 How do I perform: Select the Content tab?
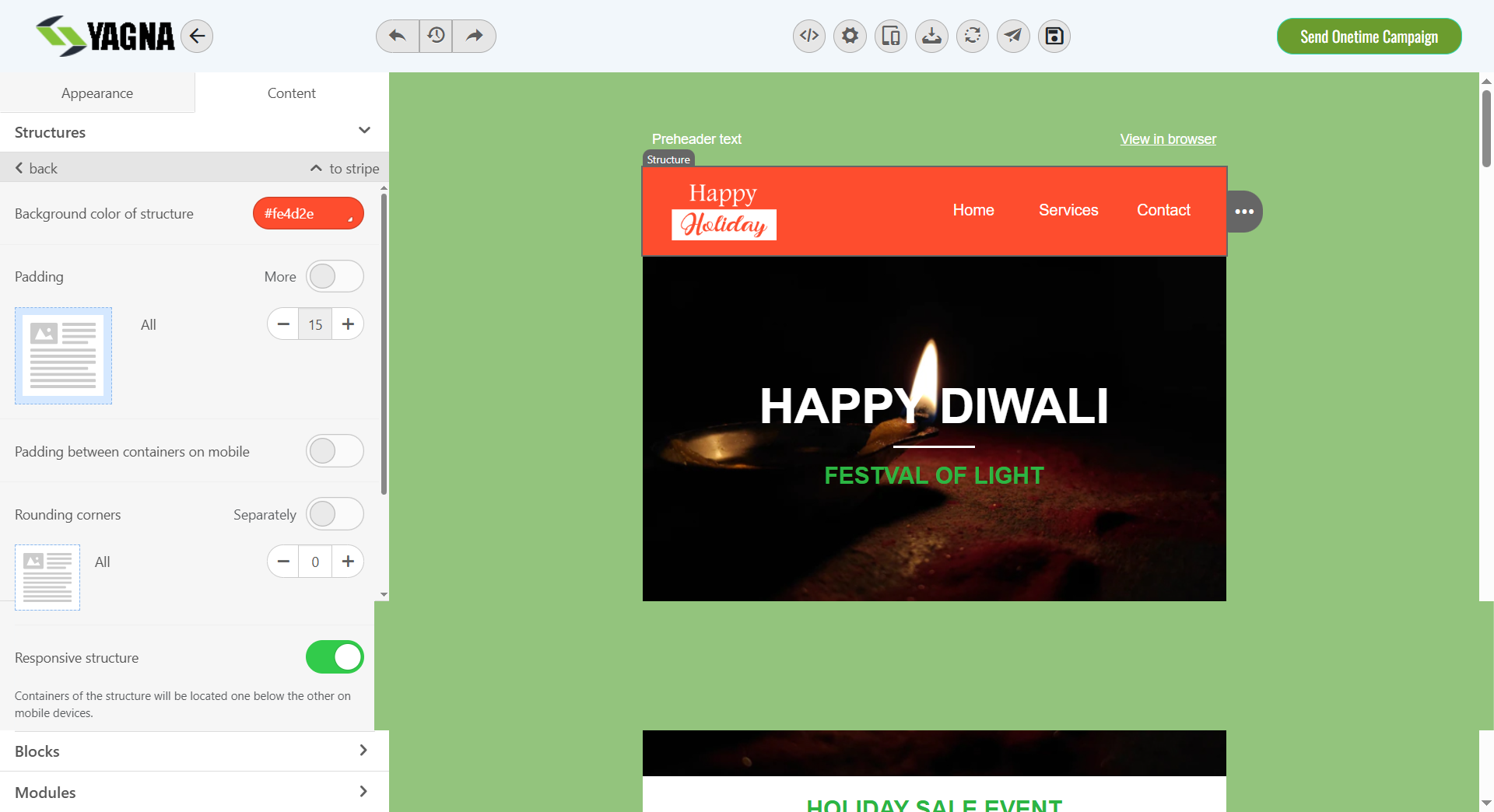(x=291, y=93)
